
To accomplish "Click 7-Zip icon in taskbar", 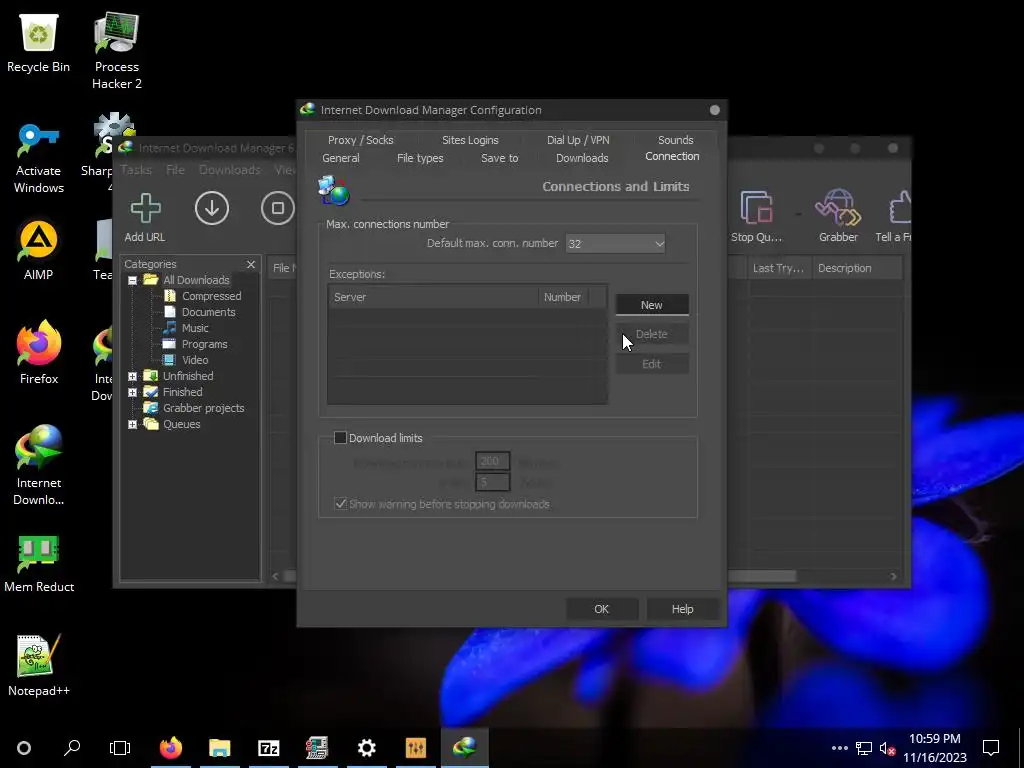I will click(x=268, y=748).
